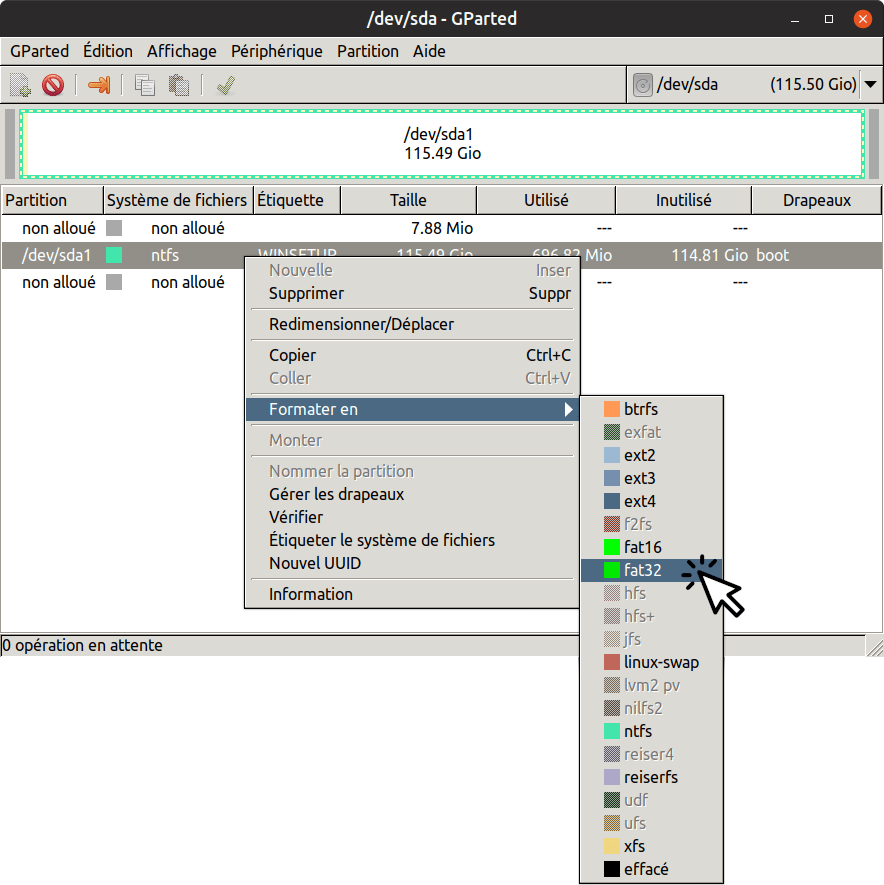Choose Vérifier in the context menu
884x885 pixels.
point(412,518)
